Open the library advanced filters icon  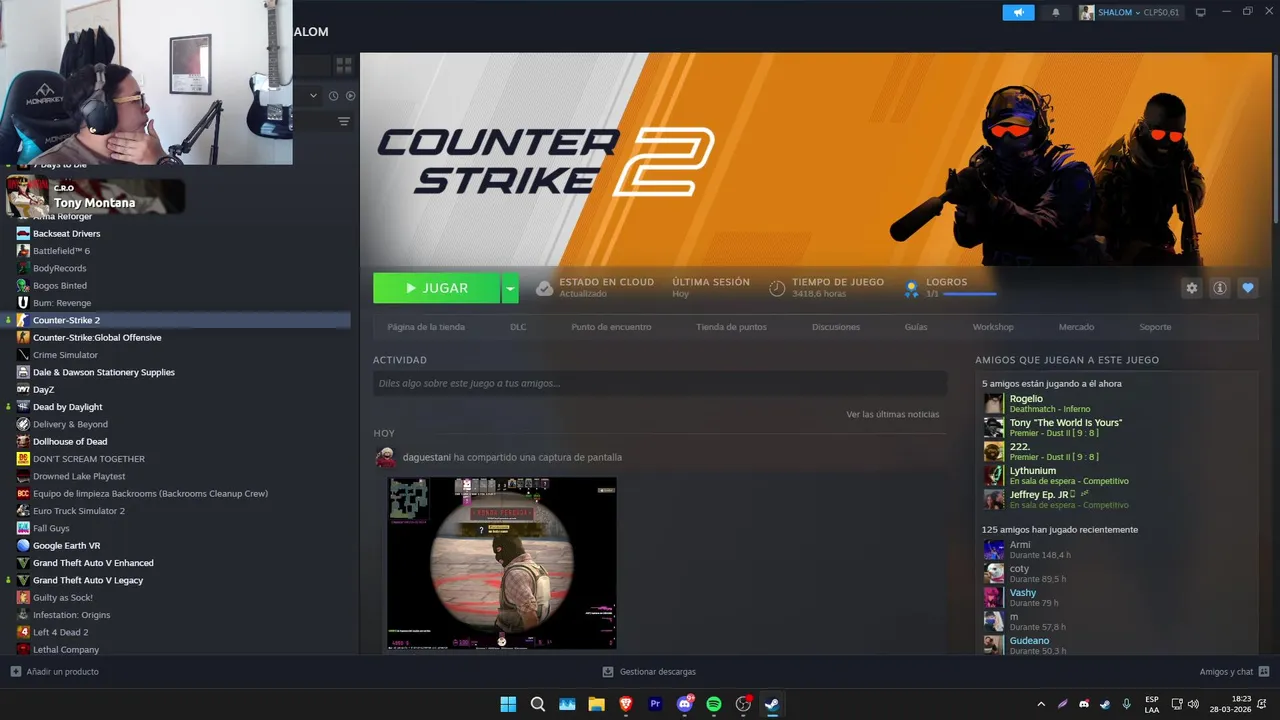[x=343, y=121]
